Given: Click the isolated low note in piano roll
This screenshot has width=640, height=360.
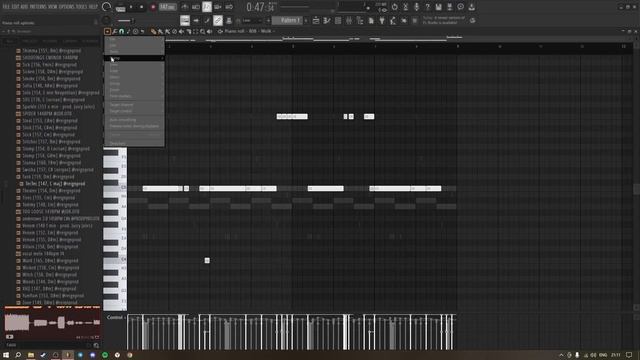Looking at the screenshot, I should point(207,260).
